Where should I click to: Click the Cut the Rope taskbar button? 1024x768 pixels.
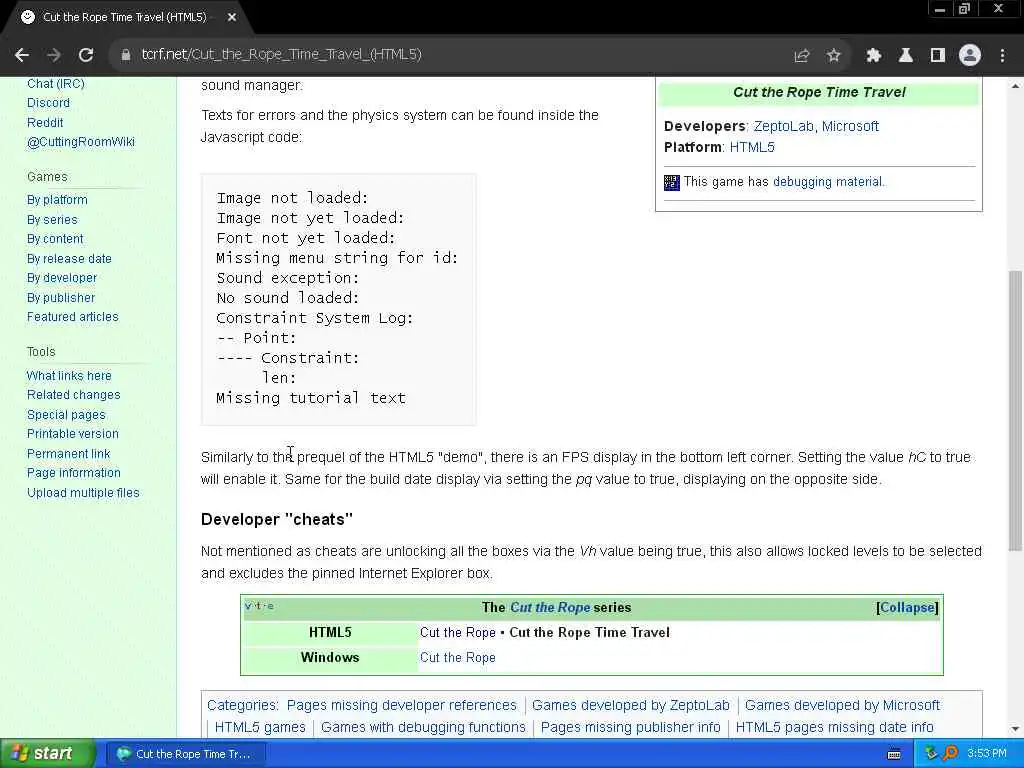[185, 754]
